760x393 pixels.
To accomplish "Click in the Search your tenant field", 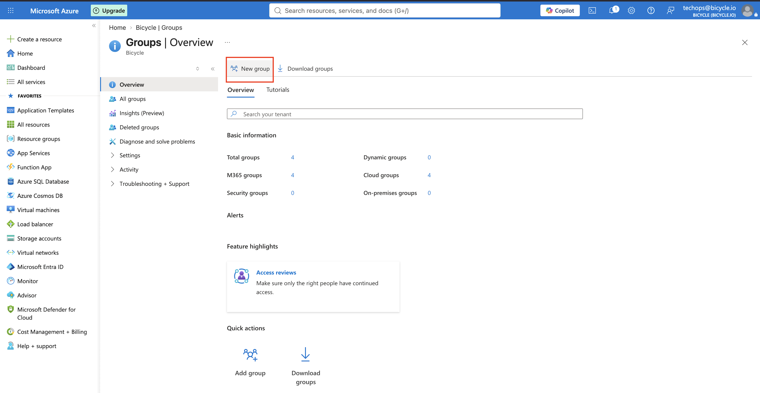I will tap(405, 114).
